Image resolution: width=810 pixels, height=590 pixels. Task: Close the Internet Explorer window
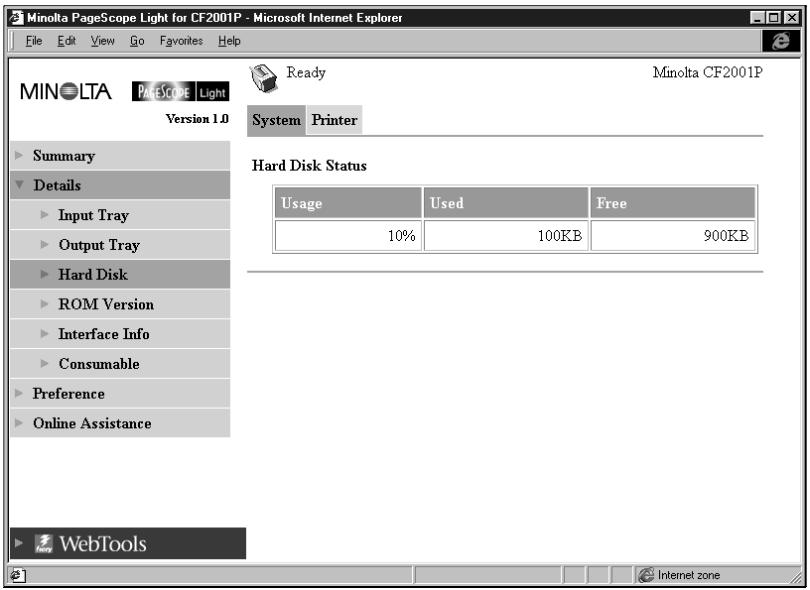(791, 18)
